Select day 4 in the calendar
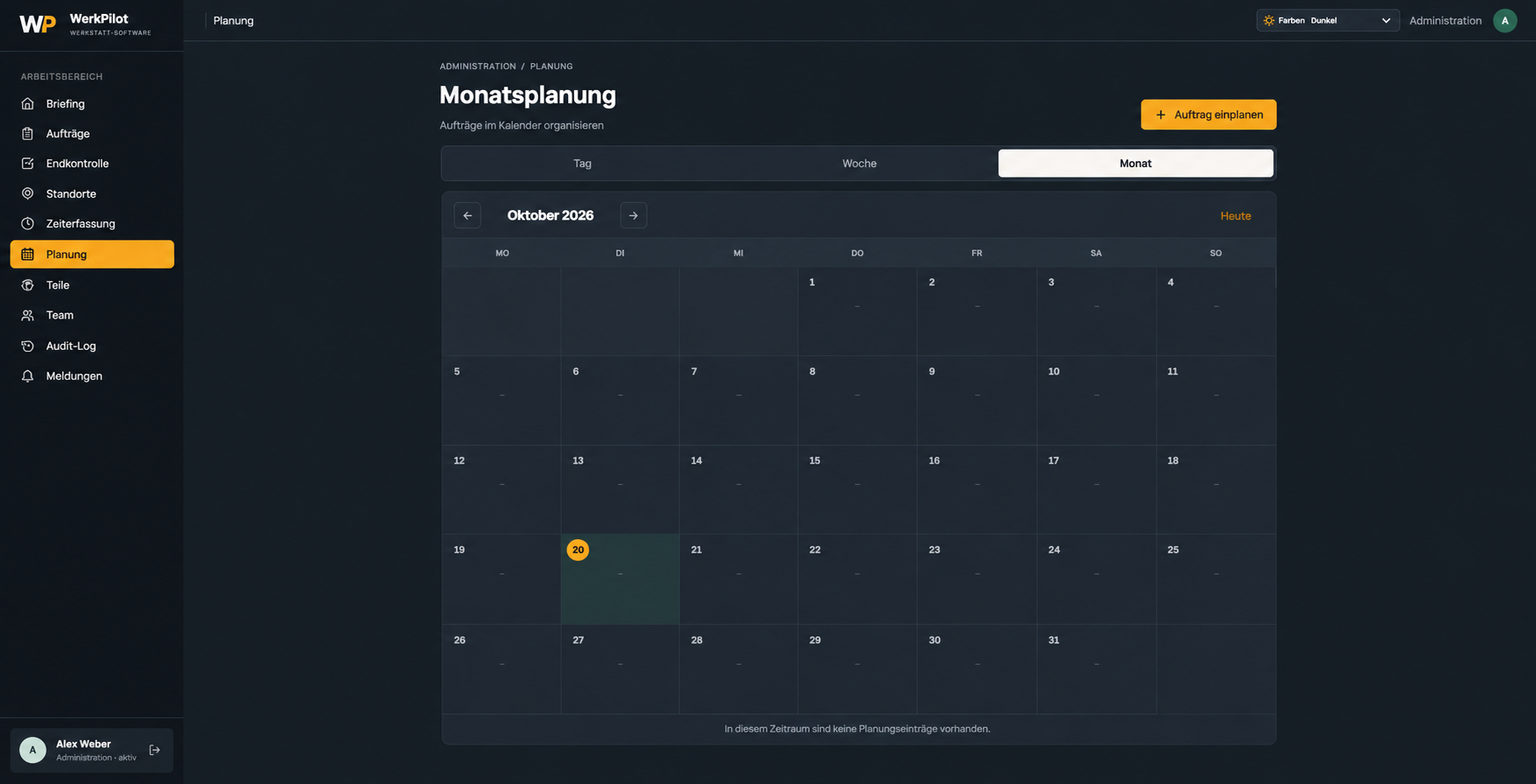 click(1216, 311)
